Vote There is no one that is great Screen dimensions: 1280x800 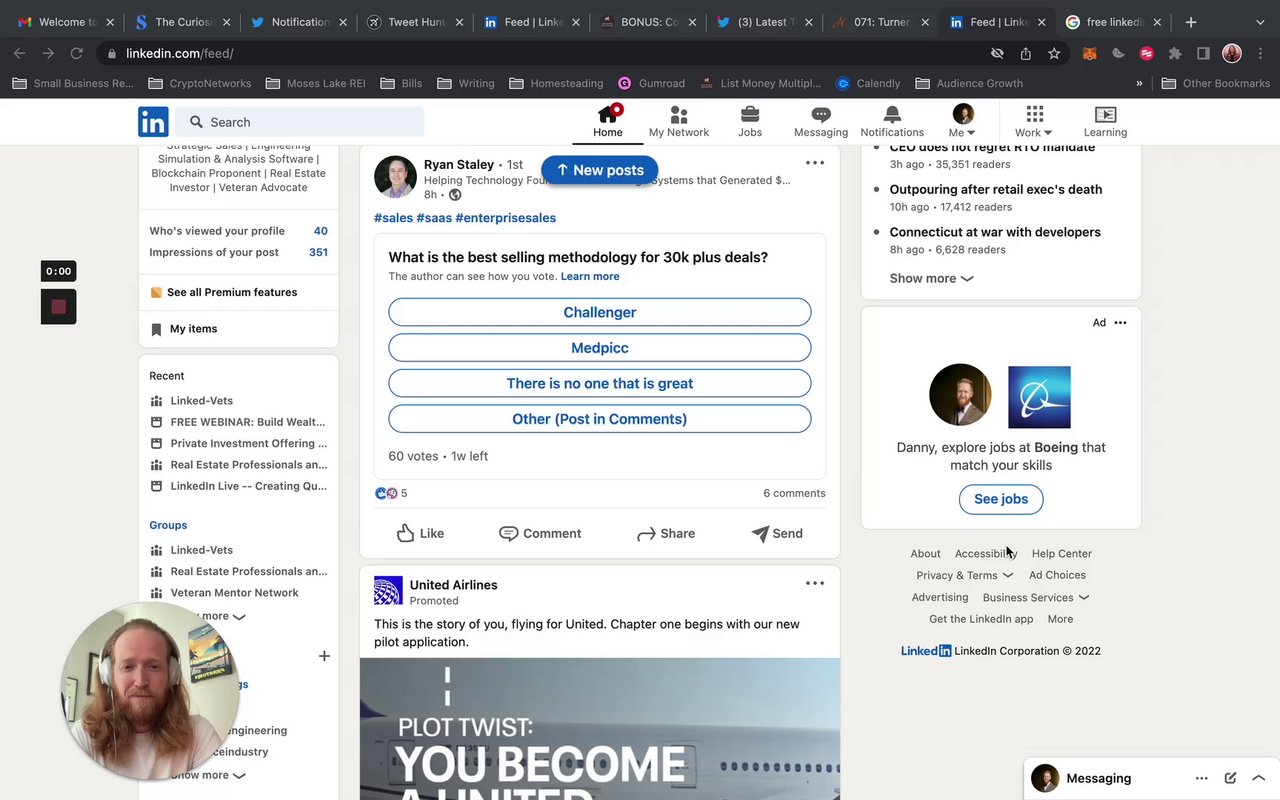(600, 383)
